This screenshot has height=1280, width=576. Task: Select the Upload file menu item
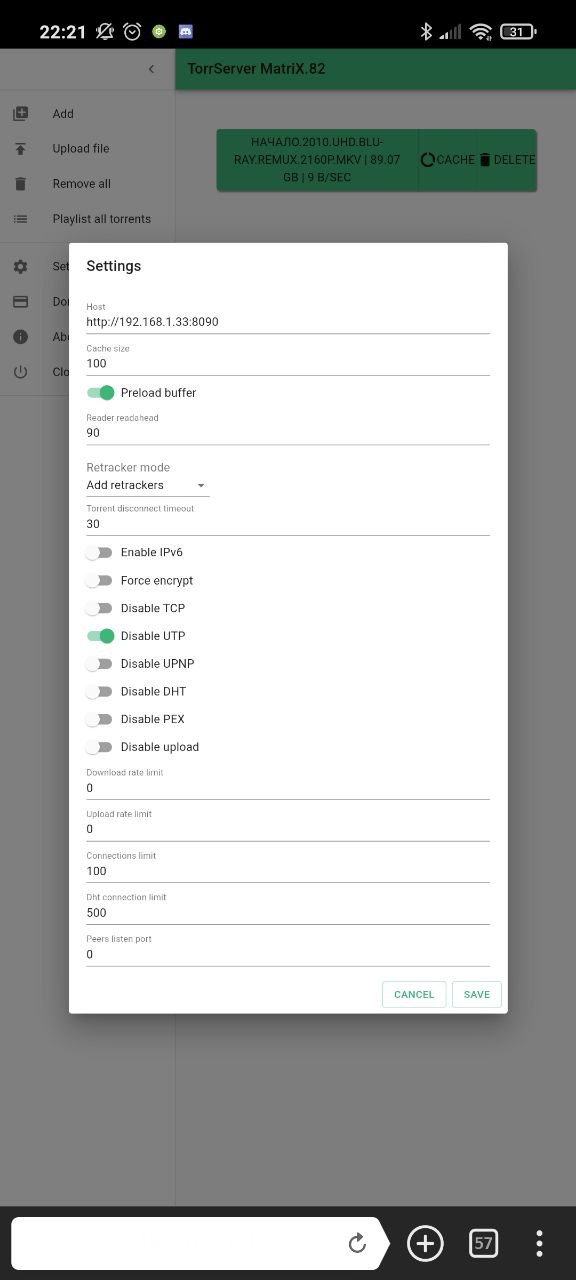click(x=81, y=149)
